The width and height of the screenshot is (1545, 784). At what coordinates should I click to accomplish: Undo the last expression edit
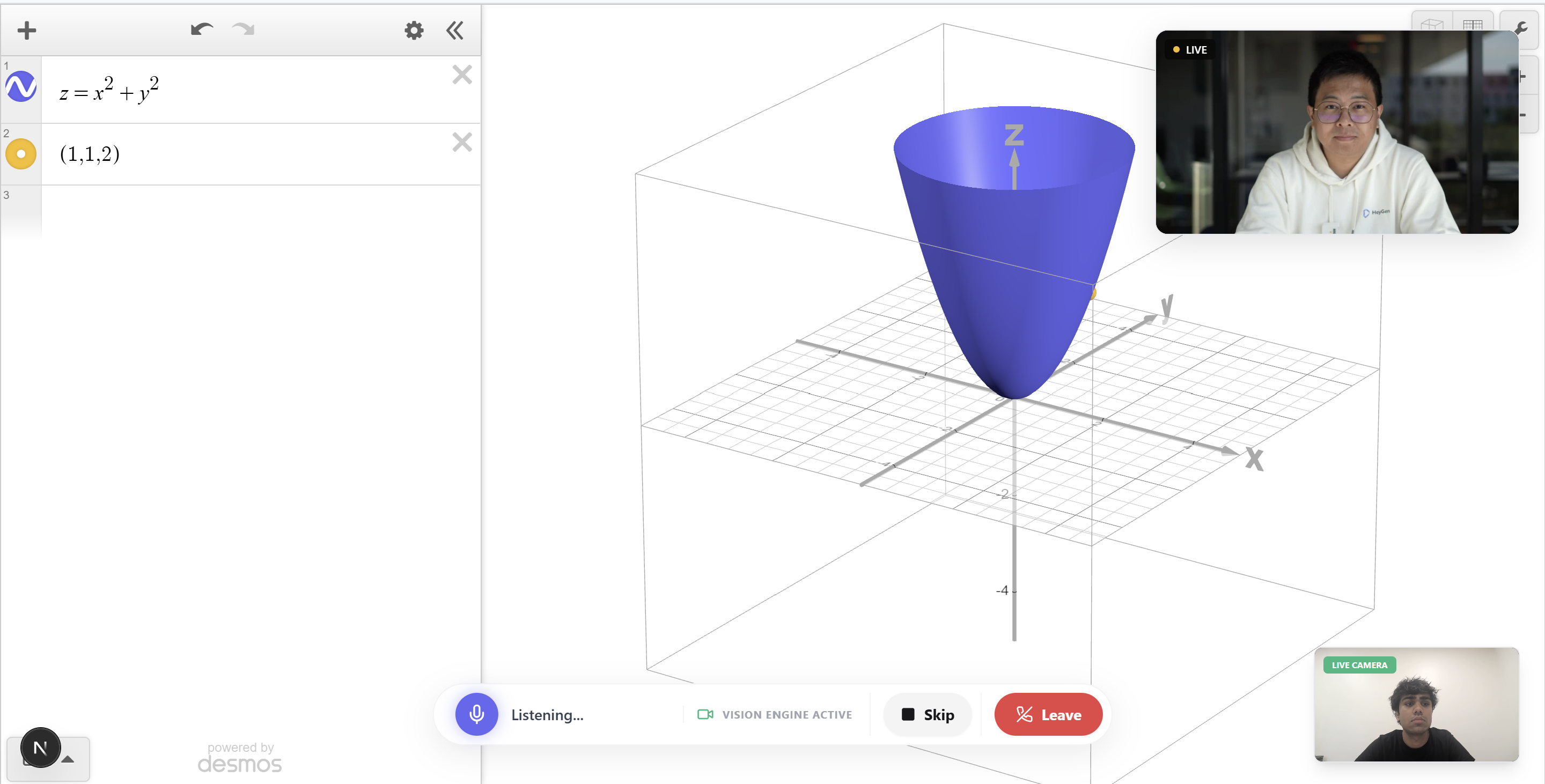(202, 29)
